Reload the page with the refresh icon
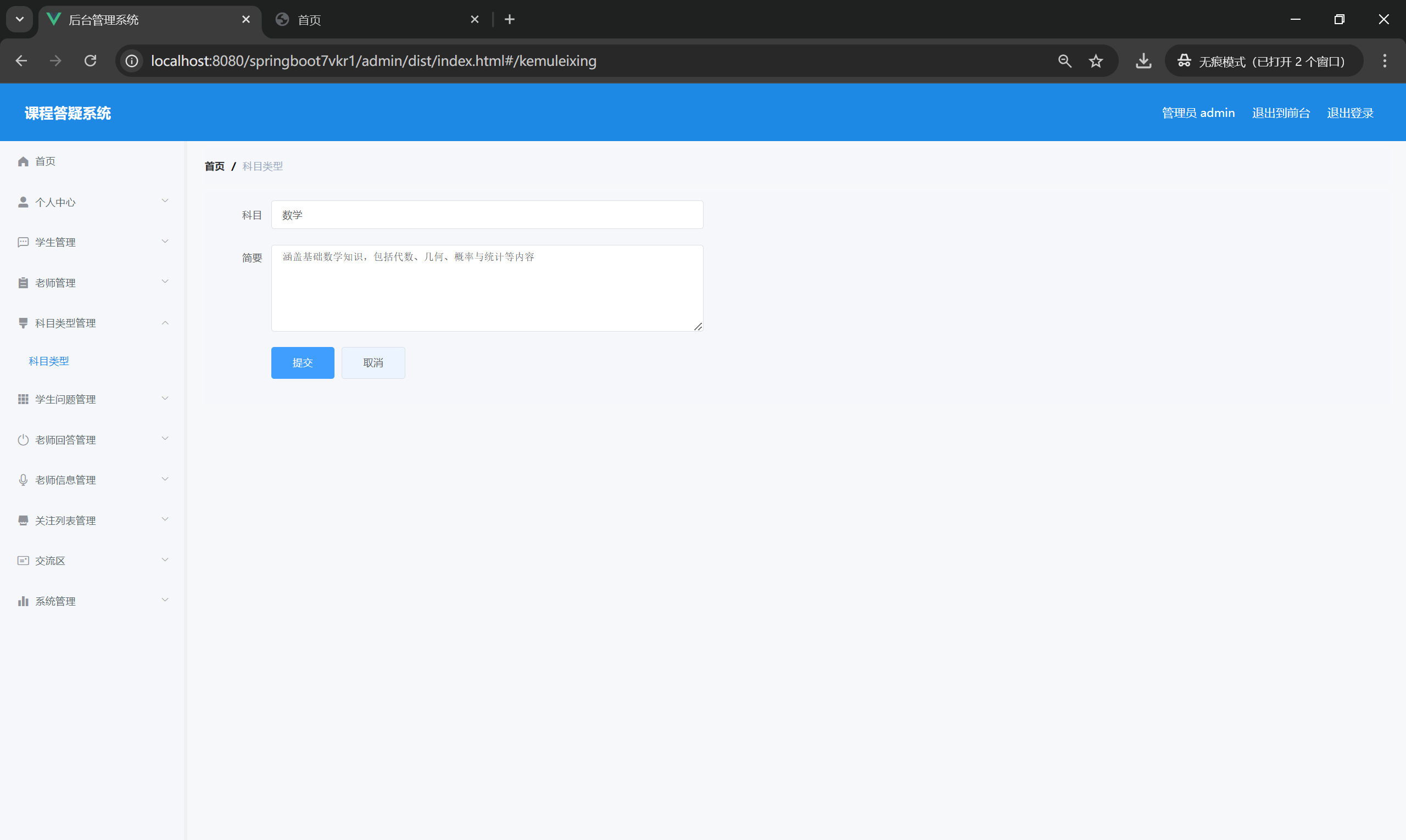1406x840 pixels. pos(91,60)
